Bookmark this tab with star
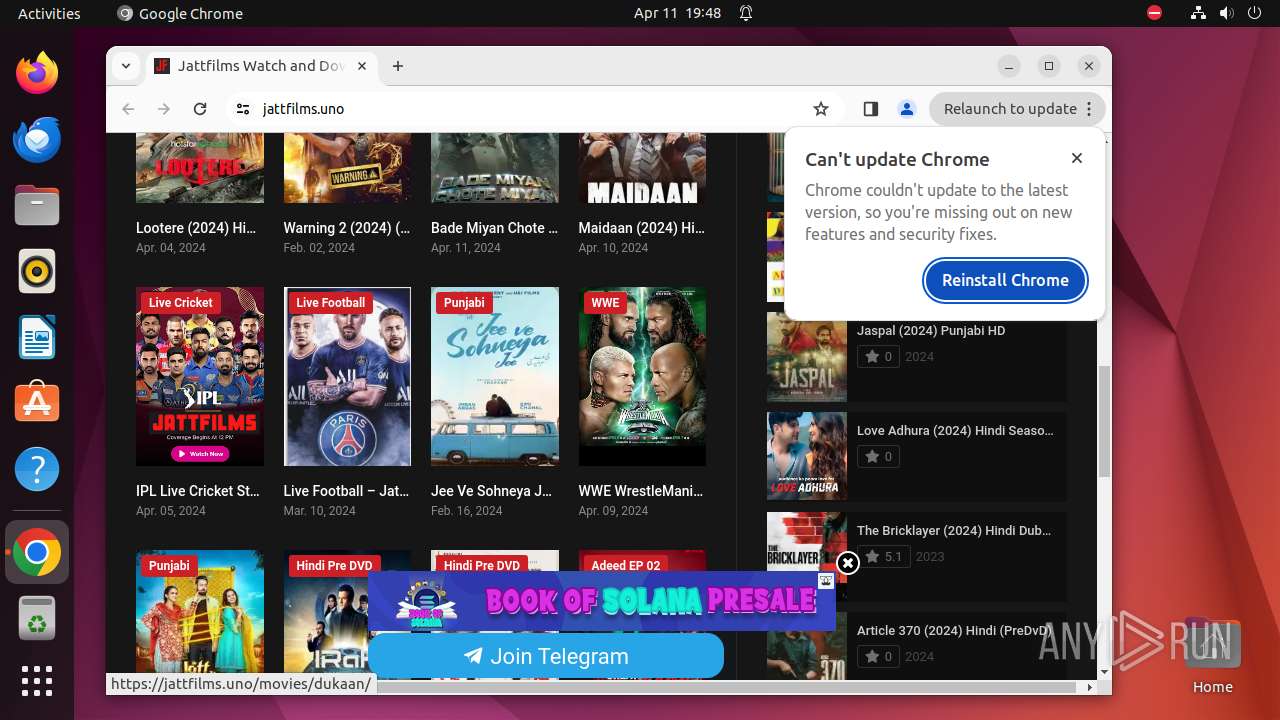The height and width of the screenshot is (720, 1280). [821, 109]
